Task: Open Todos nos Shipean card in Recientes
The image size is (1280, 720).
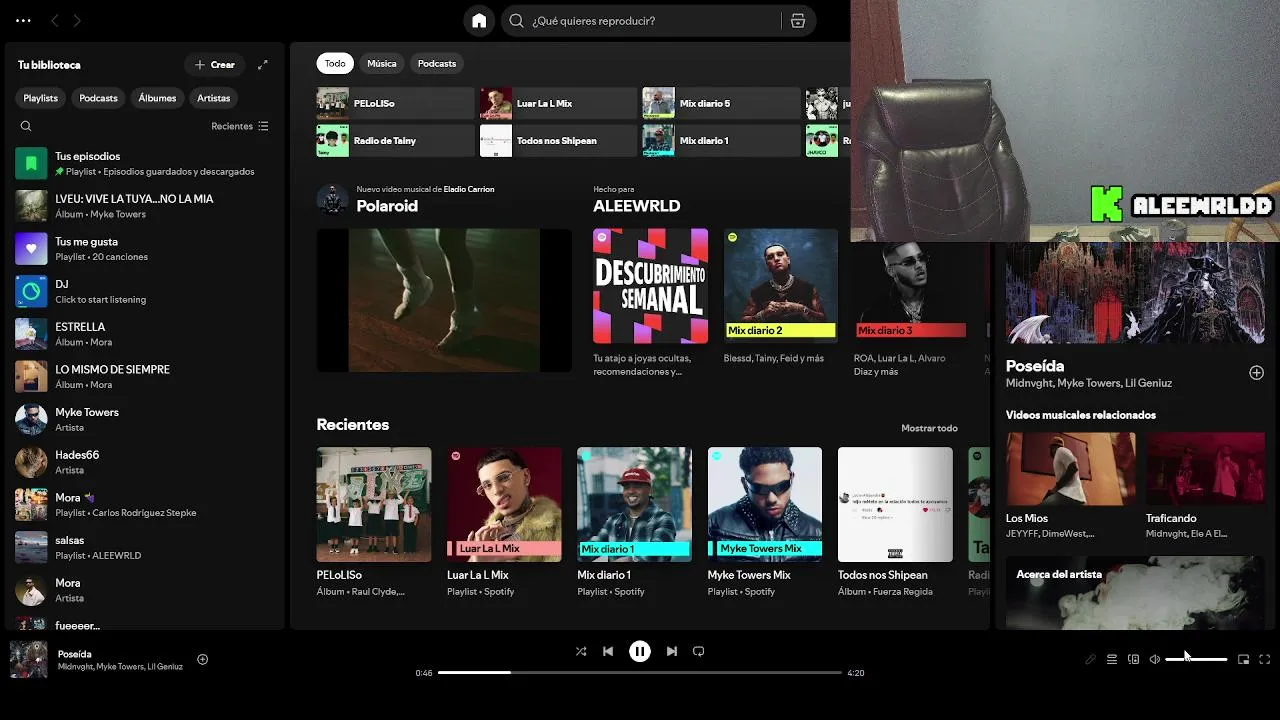Action: [895, 523]
